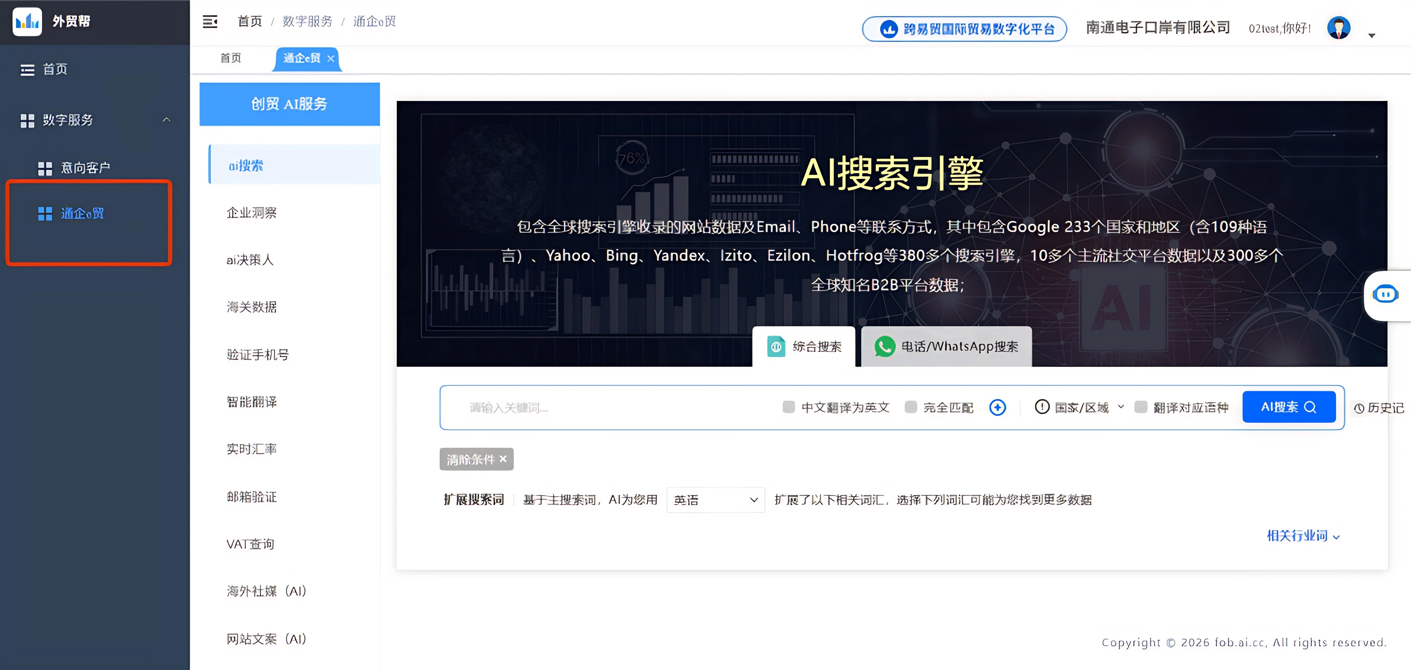The width and height of the screenshot is (1411, 670).
Task: Clear filters via 清除条件 chip
Action: (475, 459)
